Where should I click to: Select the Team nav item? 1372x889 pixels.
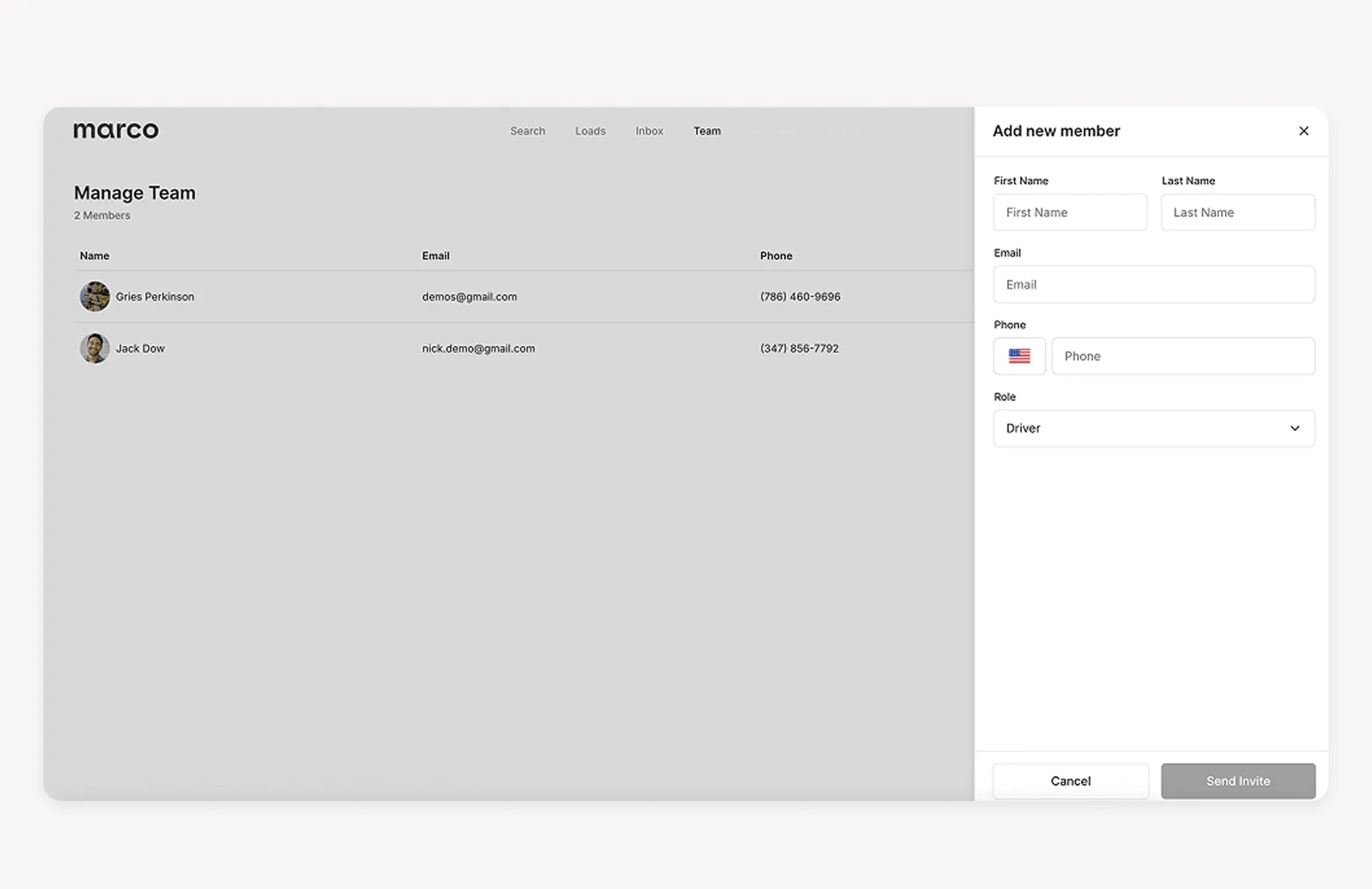click(x=707, y=131)
